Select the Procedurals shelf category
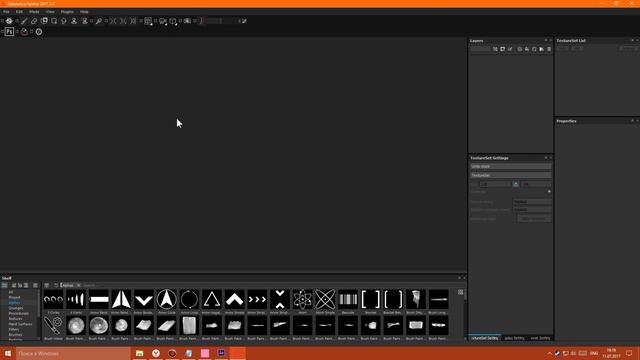The height and width of the screenshot is (360, 640). click(x=18, y=313)
